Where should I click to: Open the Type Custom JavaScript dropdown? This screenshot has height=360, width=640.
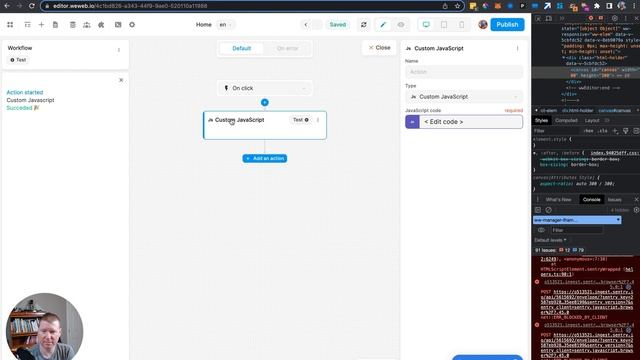click(464, 97)
